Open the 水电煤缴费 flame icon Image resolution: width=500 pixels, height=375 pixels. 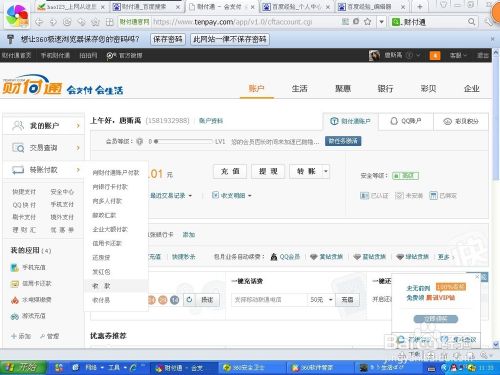[x=15, y=300]
